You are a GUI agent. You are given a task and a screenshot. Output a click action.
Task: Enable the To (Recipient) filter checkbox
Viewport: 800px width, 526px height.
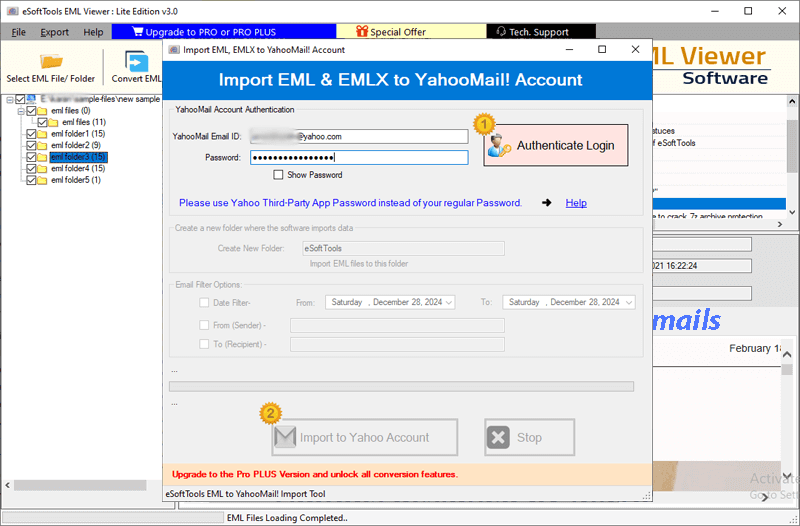click(x=204, y=344)
